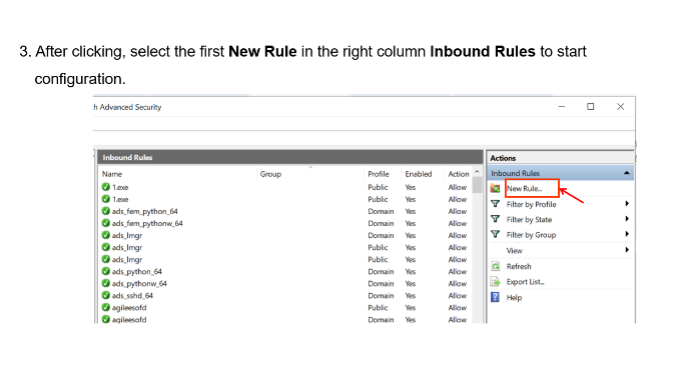Viewport: 680px width, 380px height.
Task: Sort rules by Profile column header
Action: point(378,174)
